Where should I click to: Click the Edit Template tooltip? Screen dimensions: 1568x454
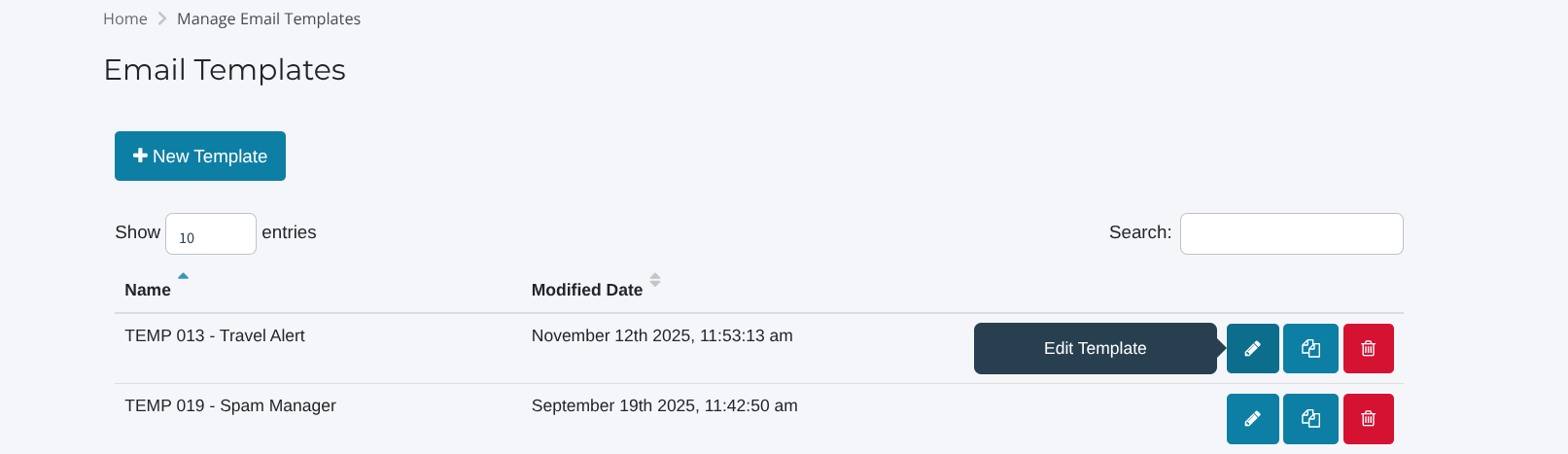1095,349
